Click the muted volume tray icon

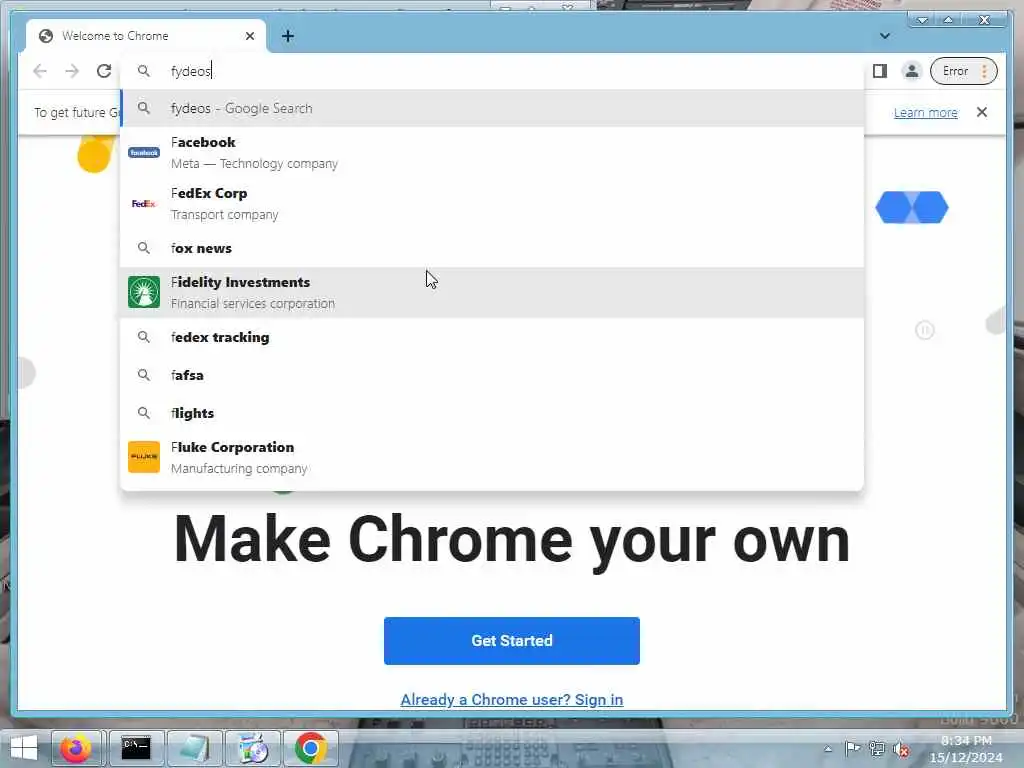click(901, 750)
